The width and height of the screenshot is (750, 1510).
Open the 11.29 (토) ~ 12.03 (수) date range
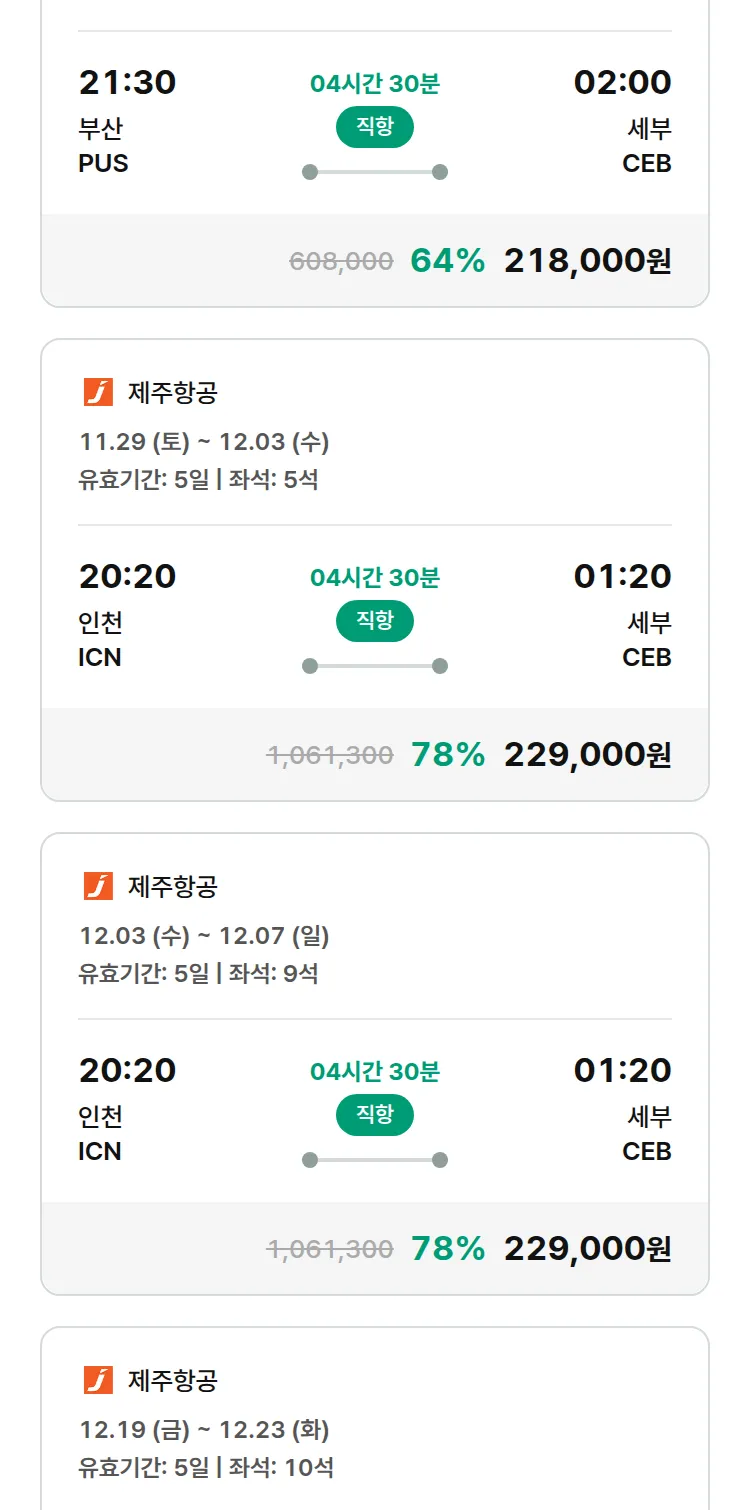[x=204, y=442]
